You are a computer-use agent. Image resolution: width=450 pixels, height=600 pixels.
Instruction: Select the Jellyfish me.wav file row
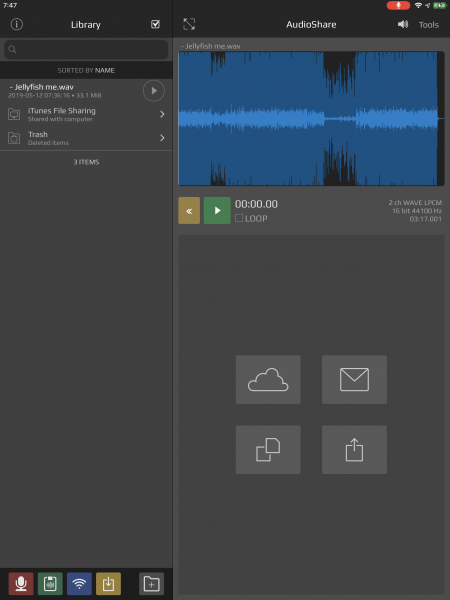86,91
